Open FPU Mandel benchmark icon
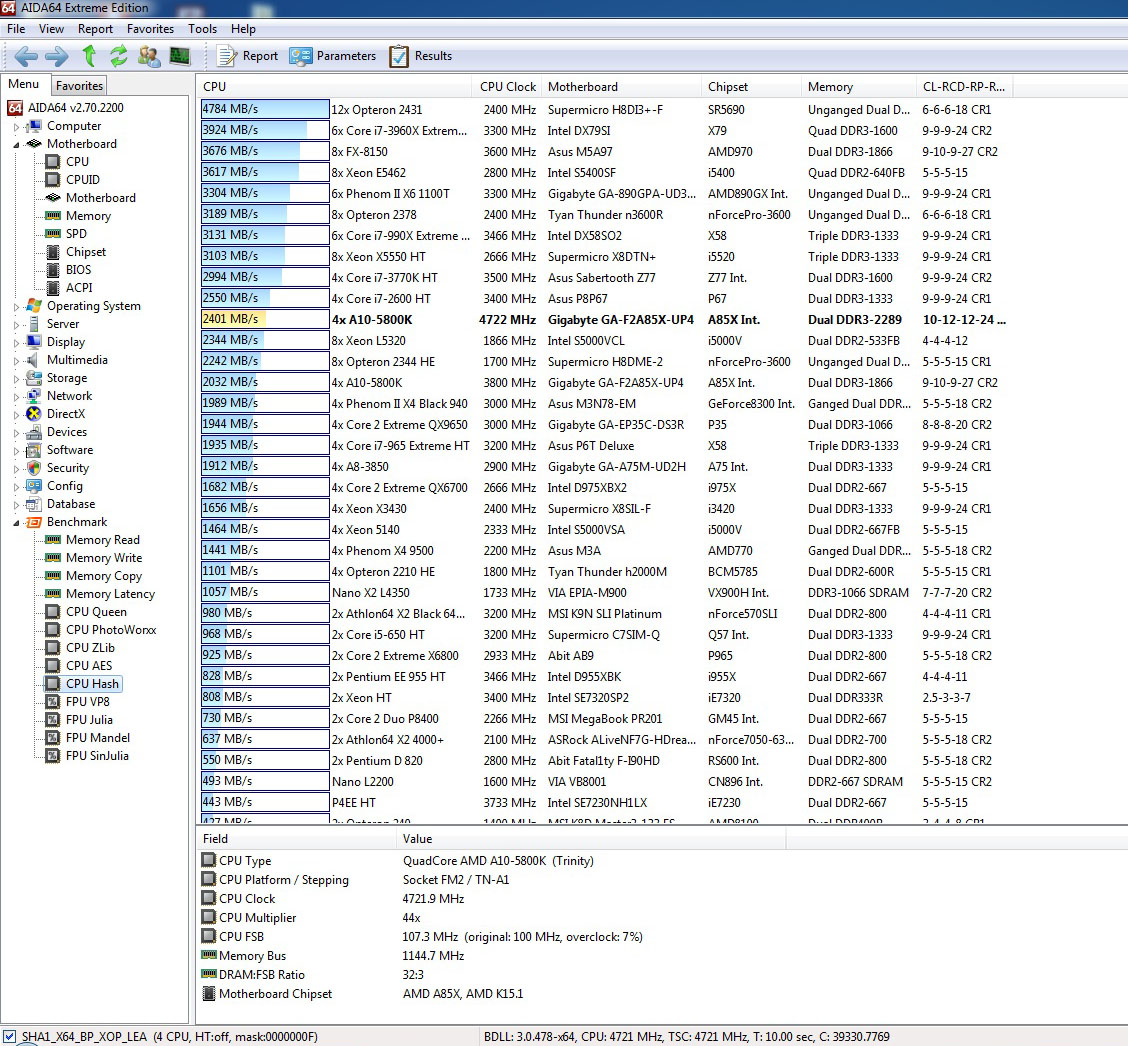 (53, 737)
